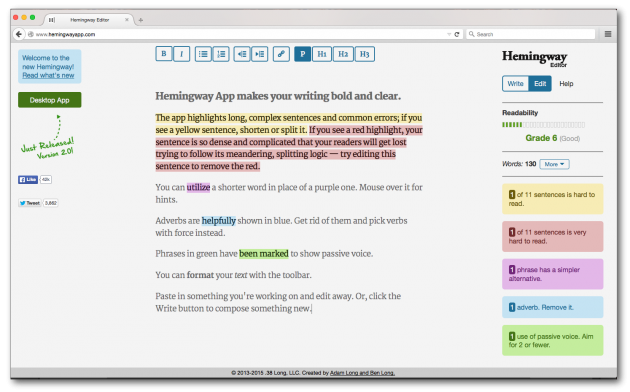Click the Facebook like count bubble
Screen dimensions: 630x392
[46, 180]
